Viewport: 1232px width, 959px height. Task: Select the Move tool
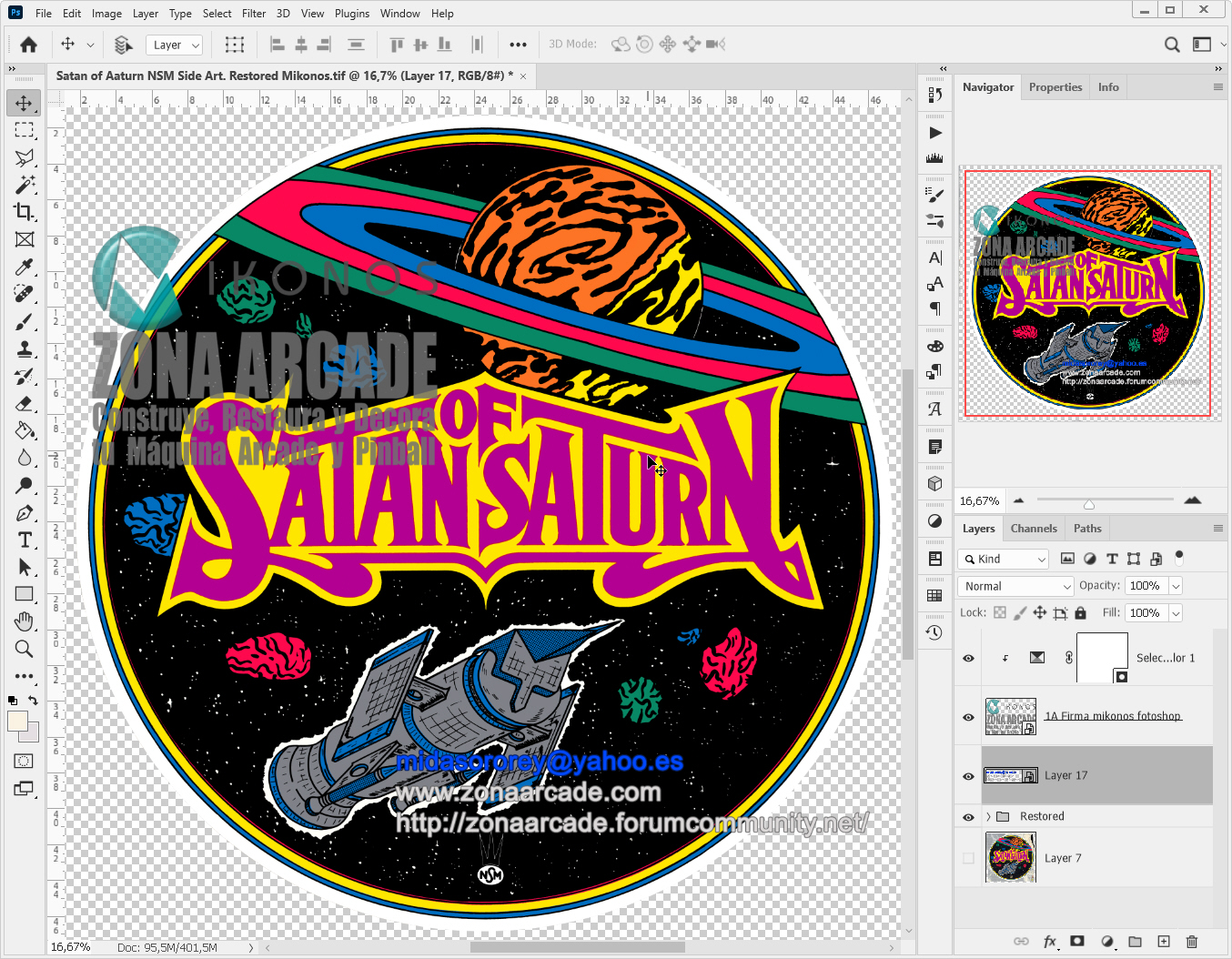(x=24, y=102)
